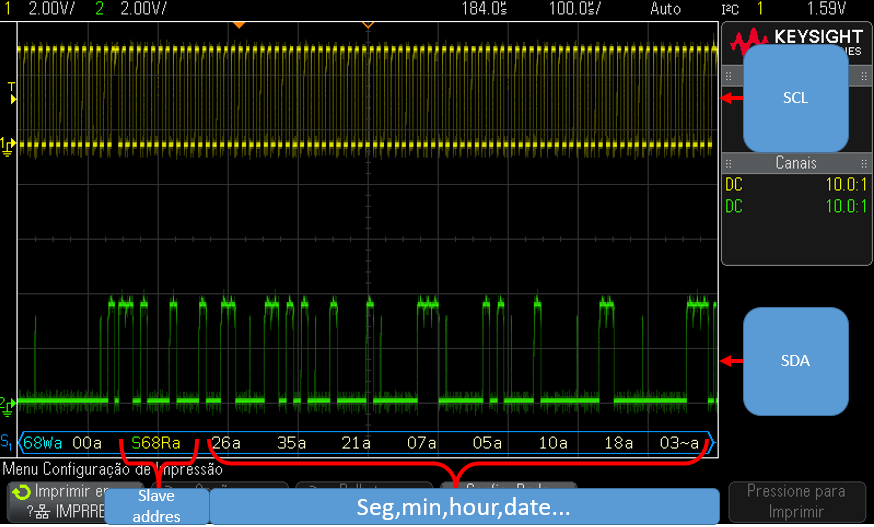
Task: Click the Canais panel right grip dots
Action: (863, 163)
